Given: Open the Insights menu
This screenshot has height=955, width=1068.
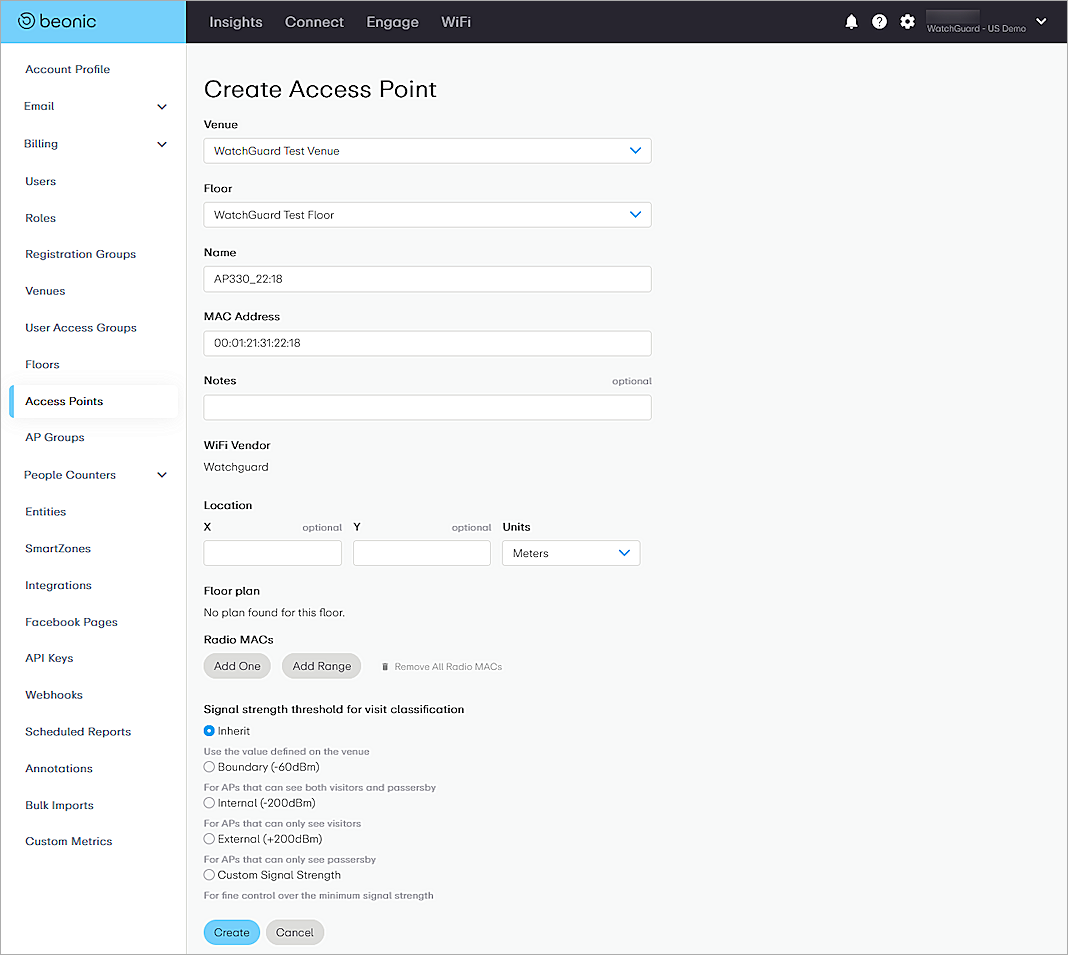Looking at the screenshot, I should (235, 21).
